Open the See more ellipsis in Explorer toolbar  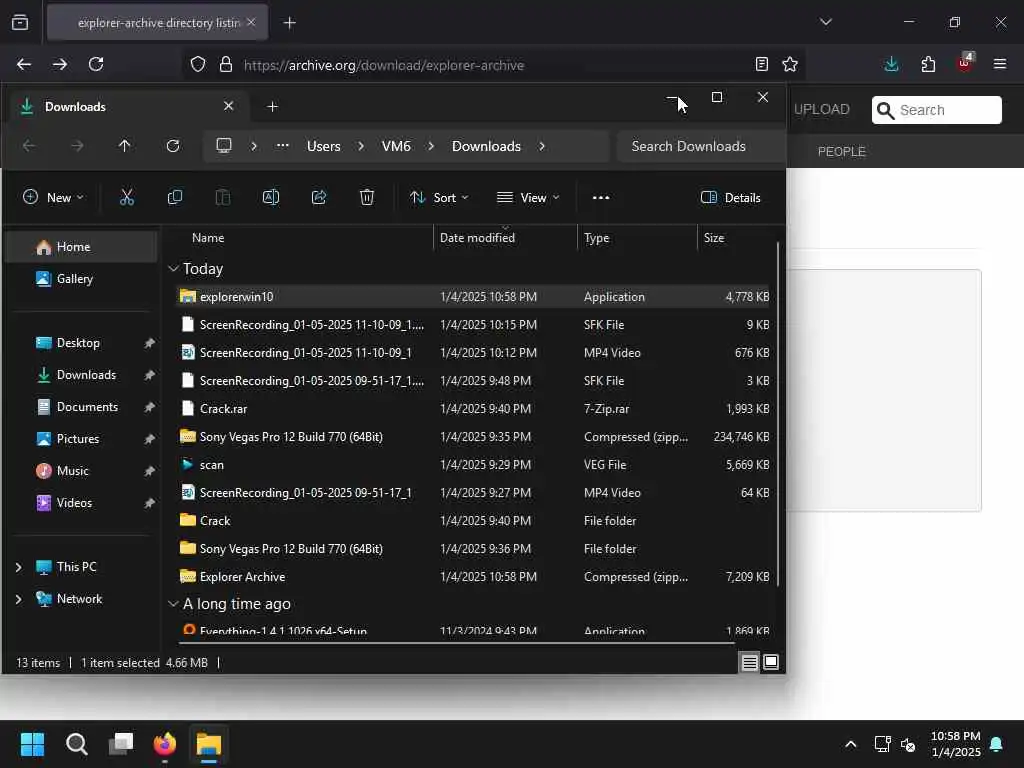click(601, 197)
